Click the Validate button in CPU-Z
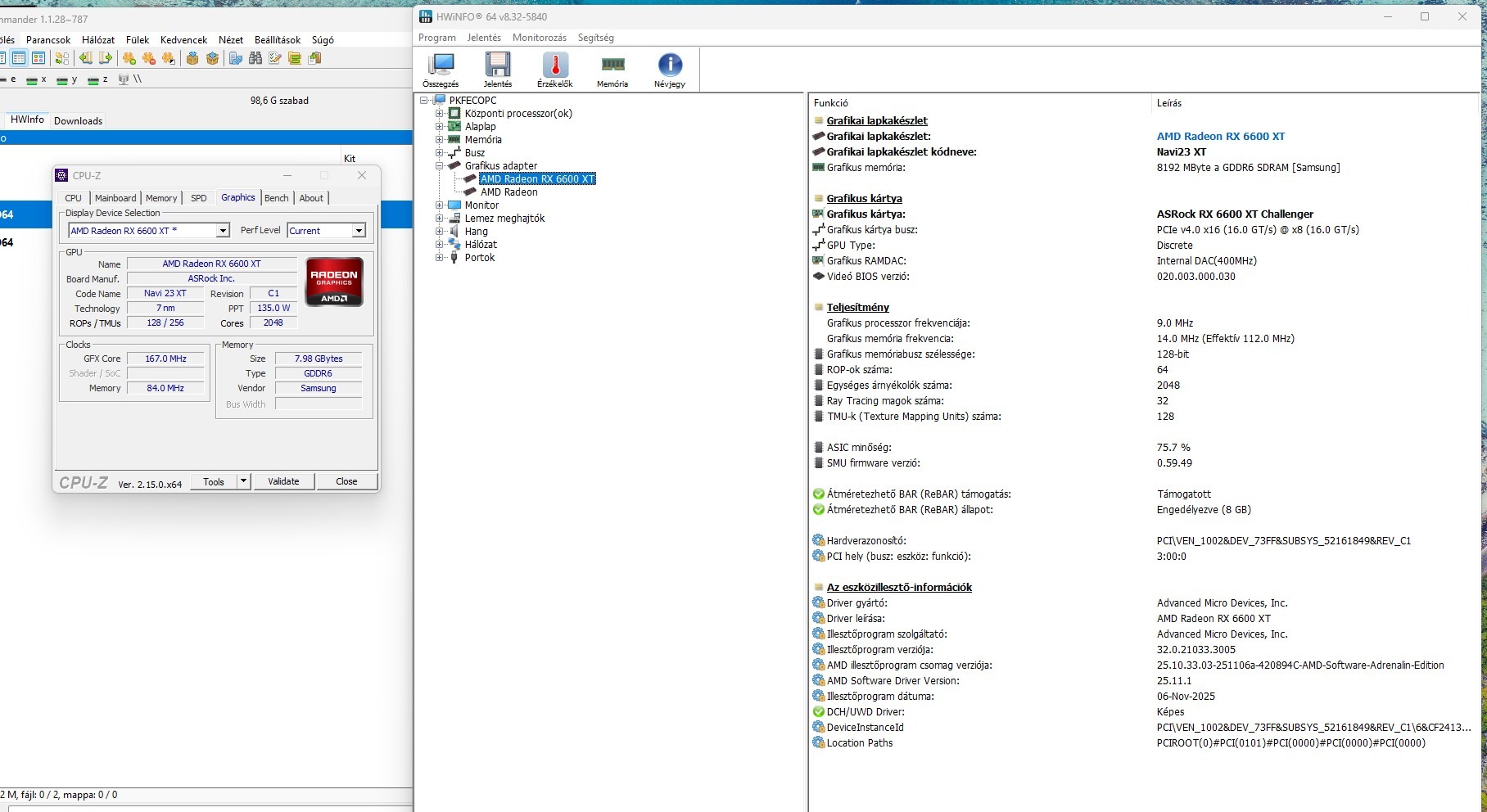 [x=283, y=481]
